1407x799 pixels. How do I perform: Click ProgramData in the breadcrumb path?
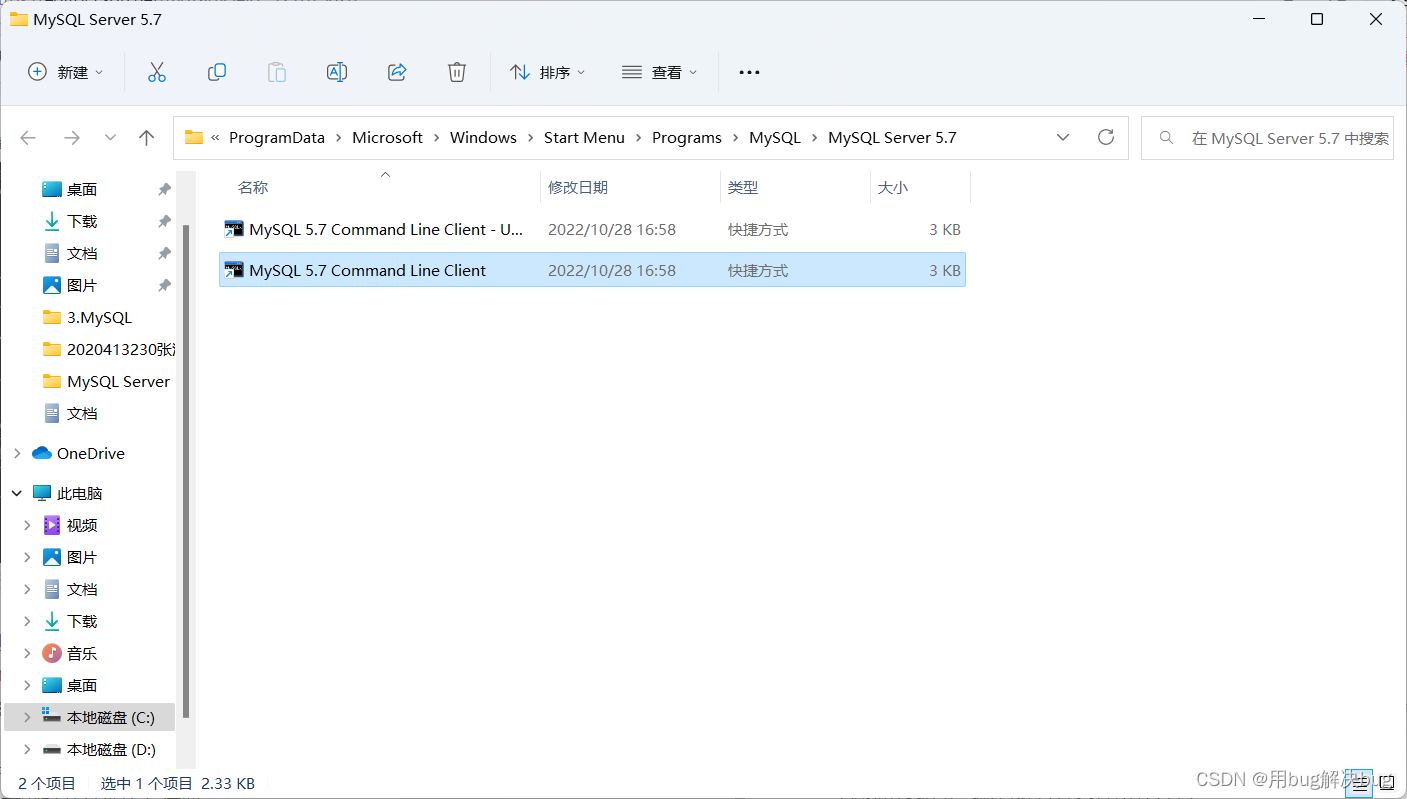pos(277,138)
